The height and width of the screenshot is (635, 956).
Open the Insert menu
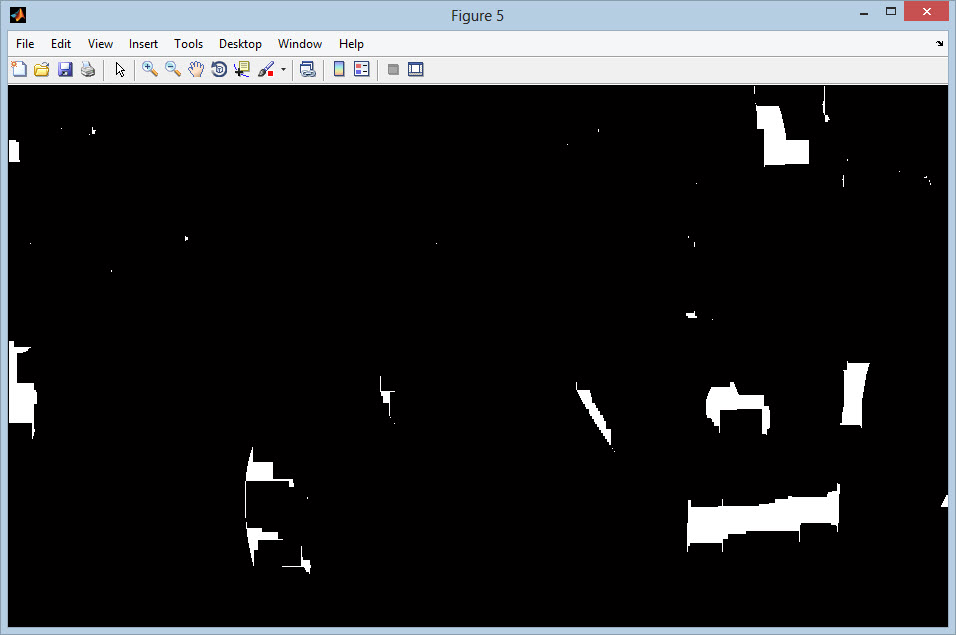pyautogui.click(x=143, y=44)
